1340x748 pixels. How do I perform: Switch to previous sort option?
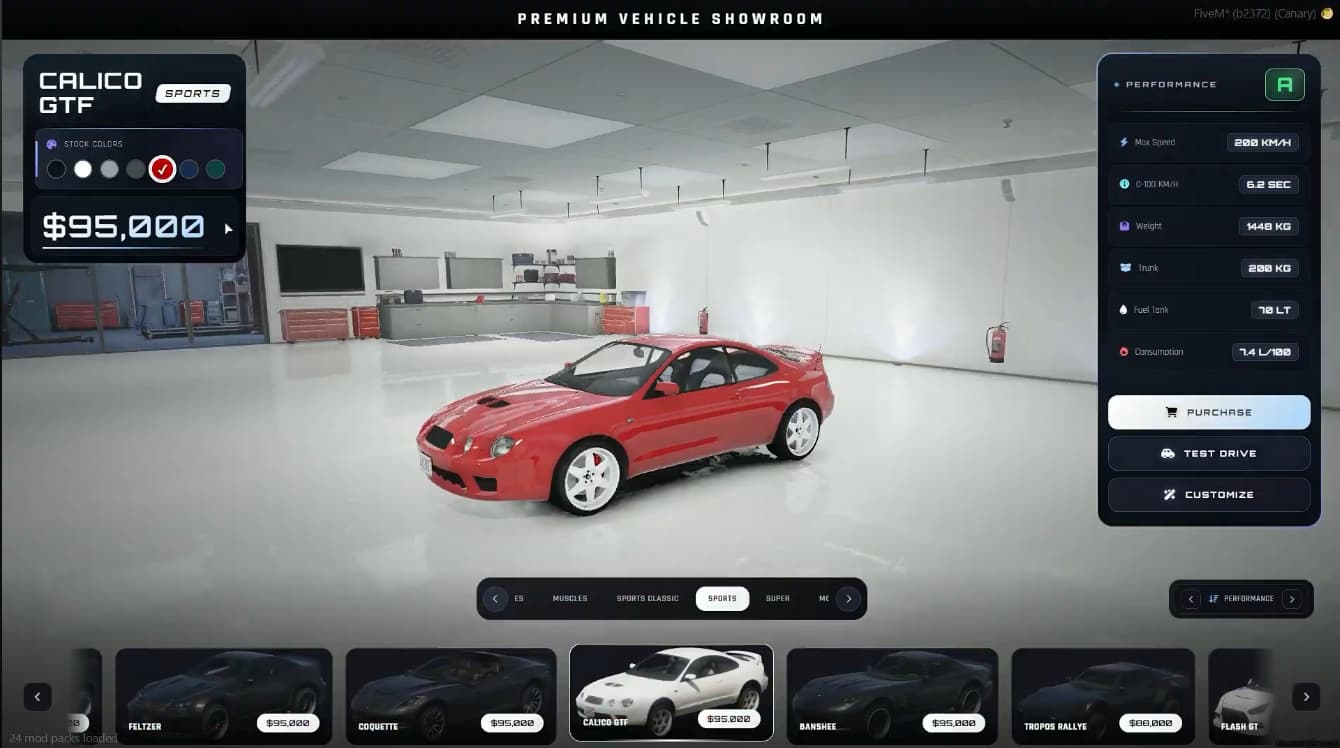point(1190,599)
